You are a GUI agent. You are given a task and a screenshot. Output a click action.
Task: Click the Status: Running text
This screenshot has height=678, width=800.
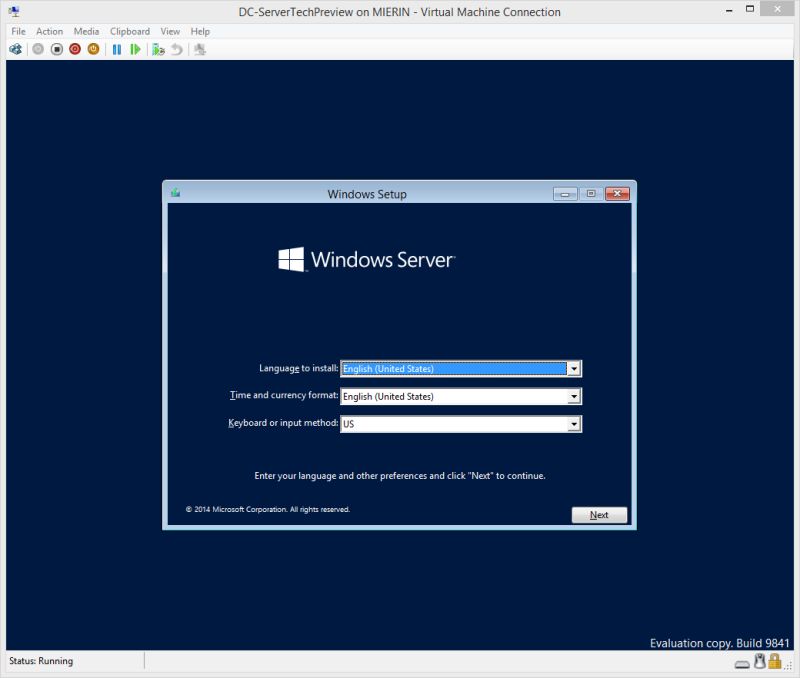click(41, 661)
